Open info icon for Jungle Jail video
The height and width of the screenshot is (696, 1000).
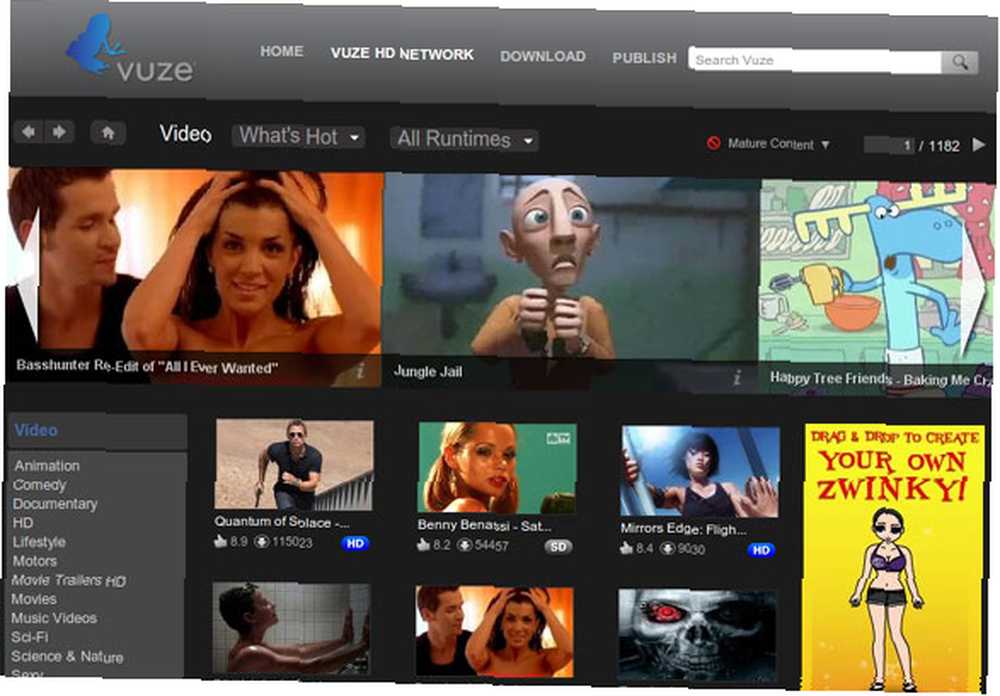coord(738,378)
